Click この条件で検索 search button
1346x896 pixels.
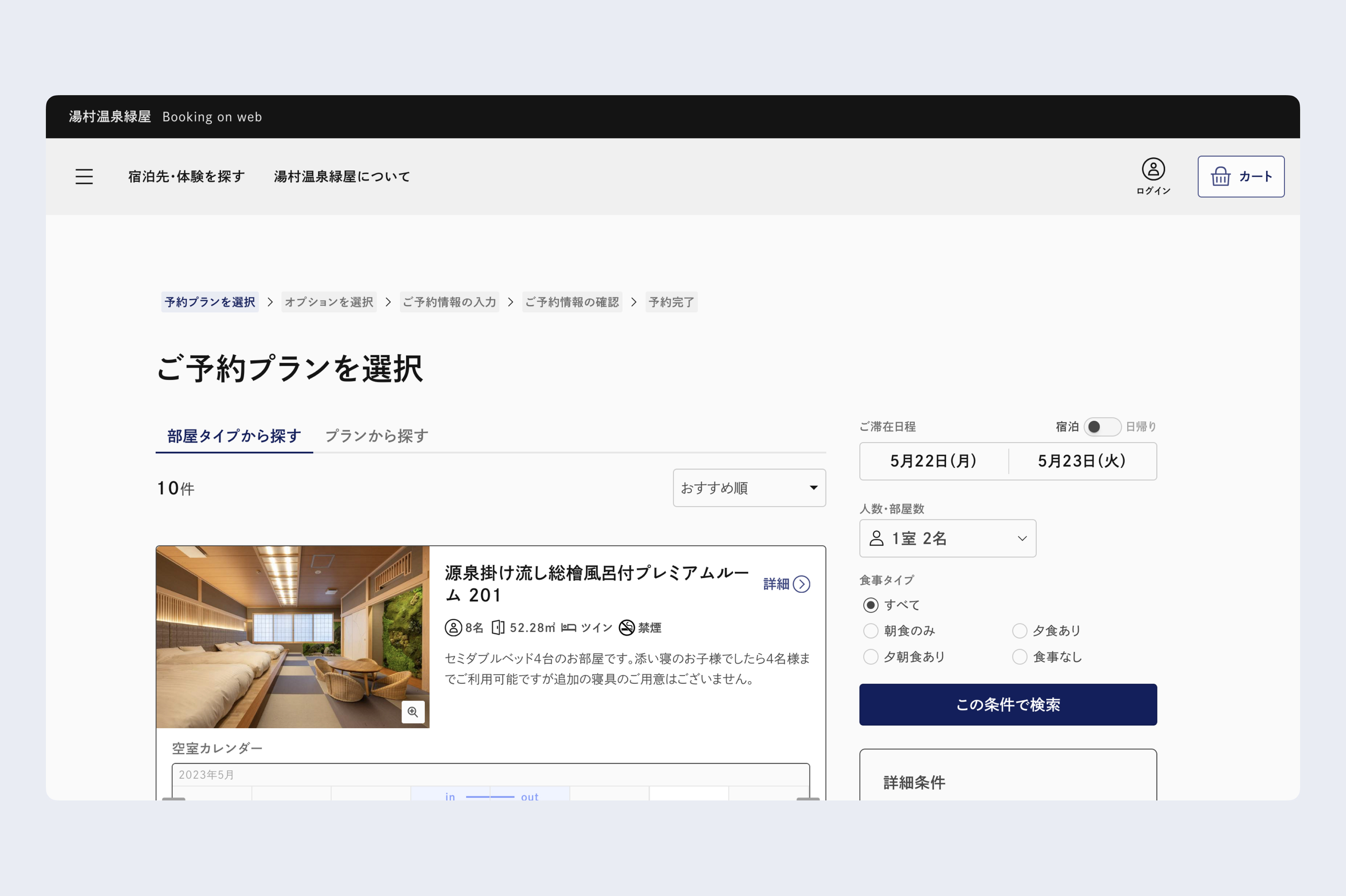1008,705
